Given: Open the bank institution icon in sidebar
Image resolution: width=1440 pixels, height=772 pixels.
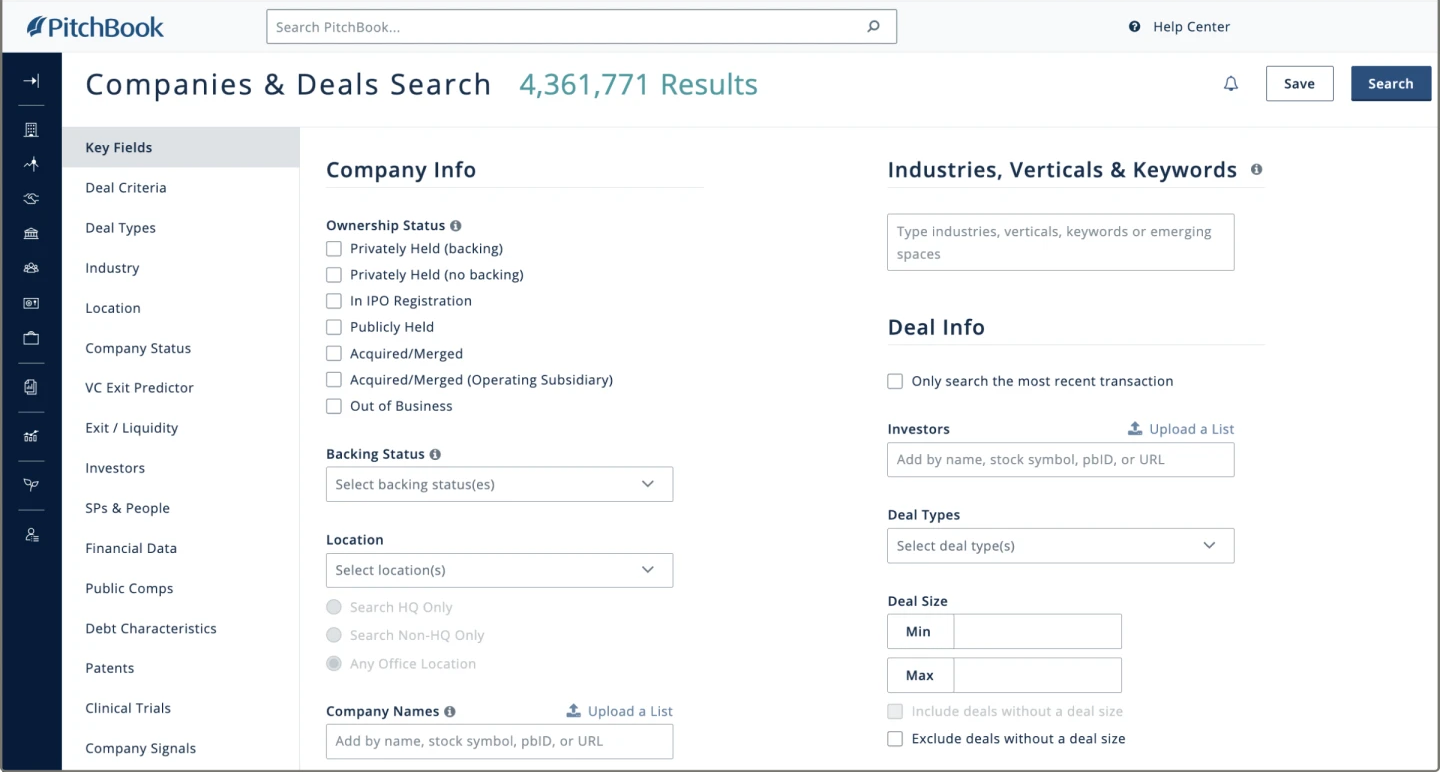Looking at the screenshot, I should 31,234.
